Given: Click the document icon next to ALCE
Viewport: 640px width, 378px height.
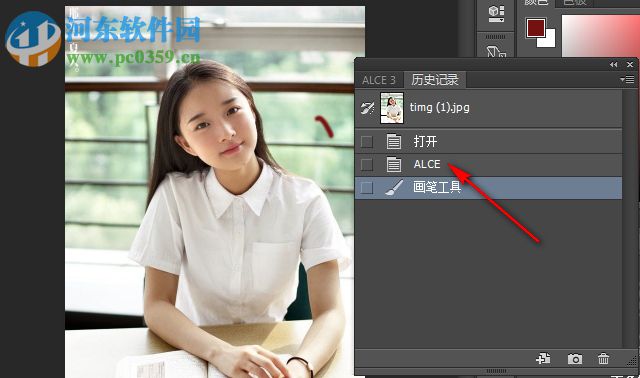Looking at the screenshot, I should click(x=393, y=165).
